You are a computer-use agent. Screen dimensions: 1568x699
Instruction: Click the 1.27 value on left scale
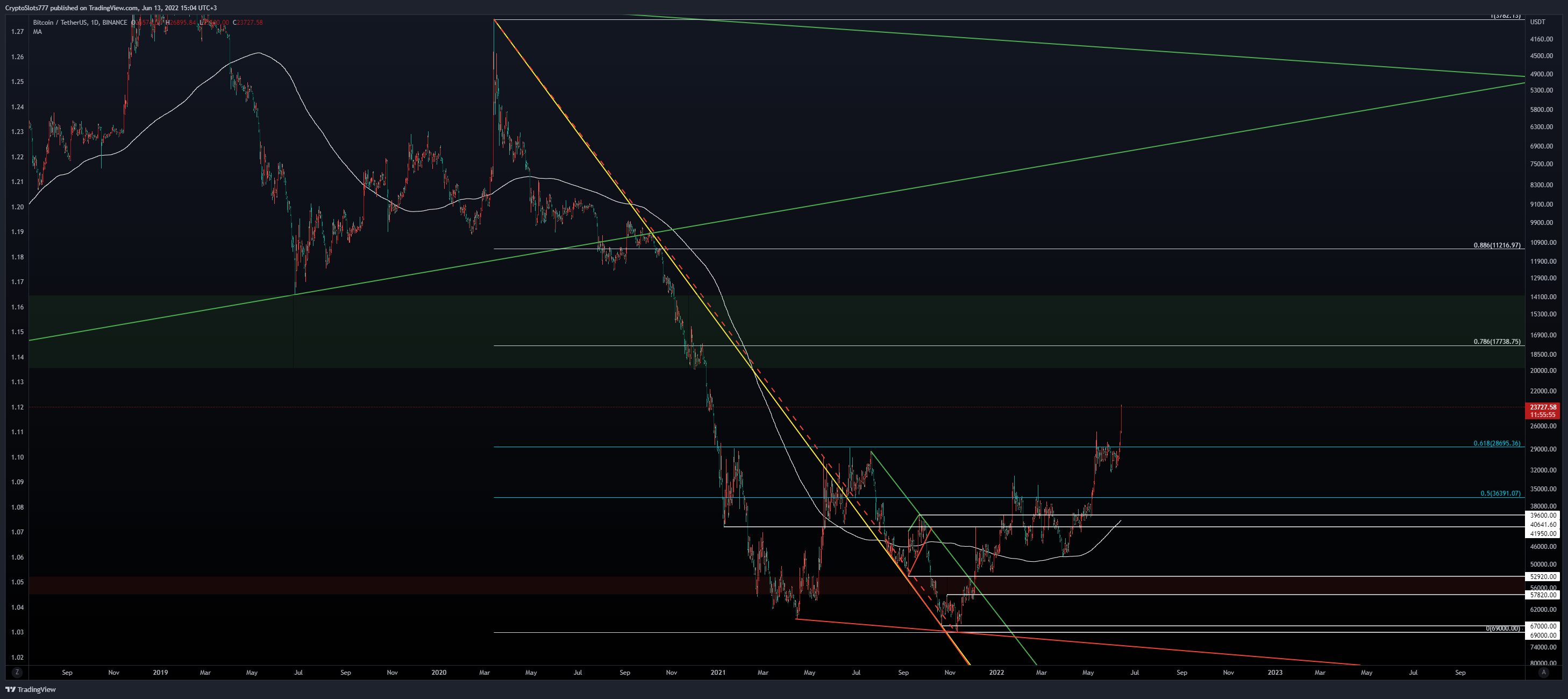coord(18,32)
